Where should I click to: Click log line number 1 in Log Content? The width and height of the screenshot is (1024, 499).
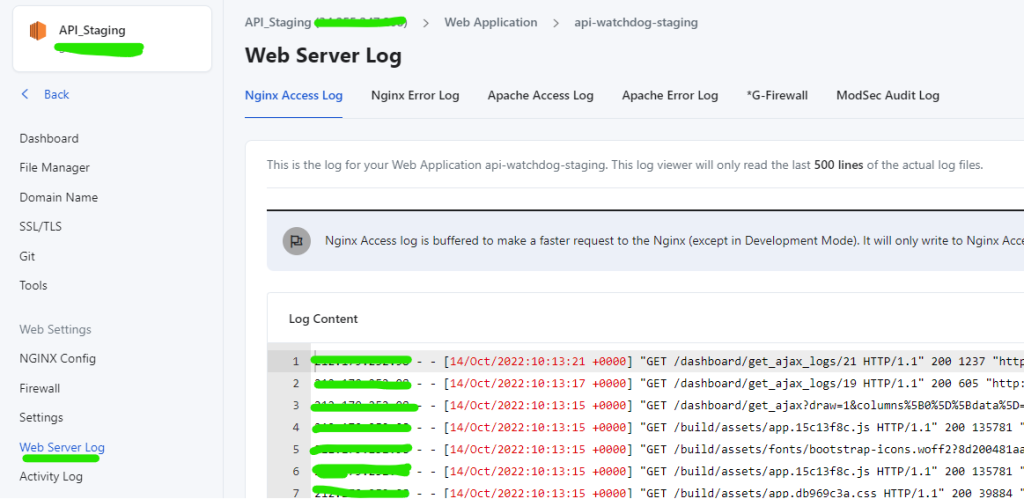point(296,361)
